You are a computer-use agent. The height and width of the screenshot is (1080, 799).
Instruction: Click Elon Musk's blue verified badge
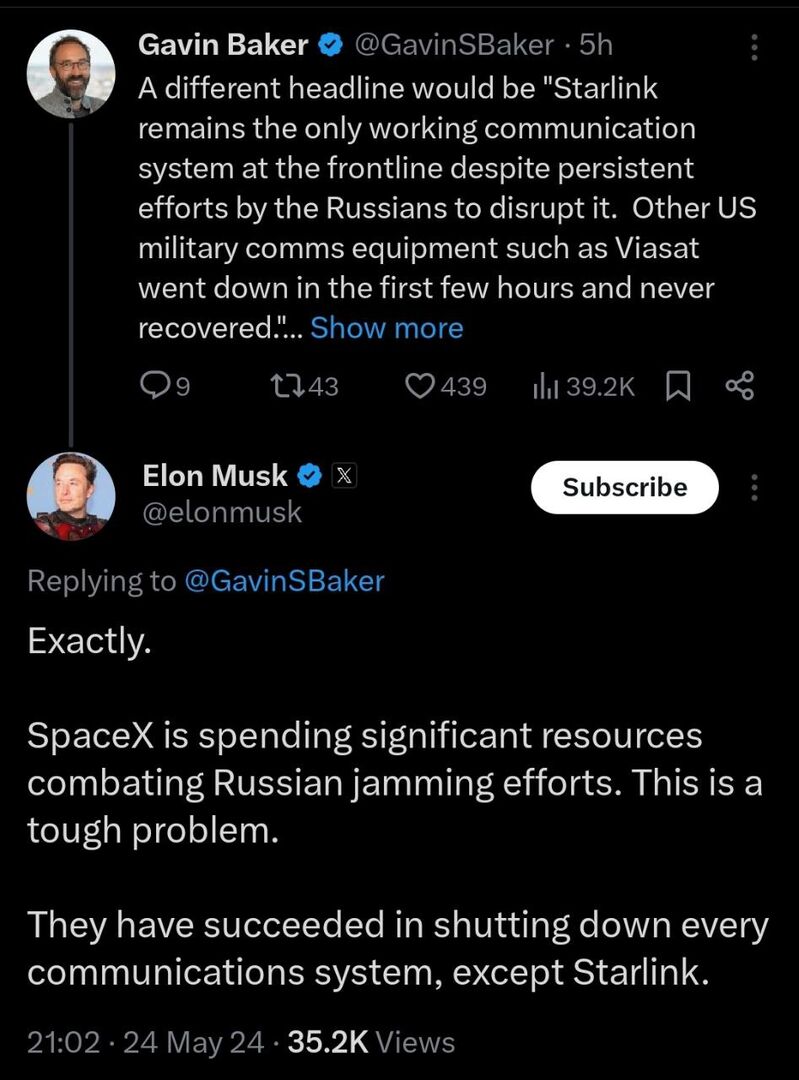point(310,476)
